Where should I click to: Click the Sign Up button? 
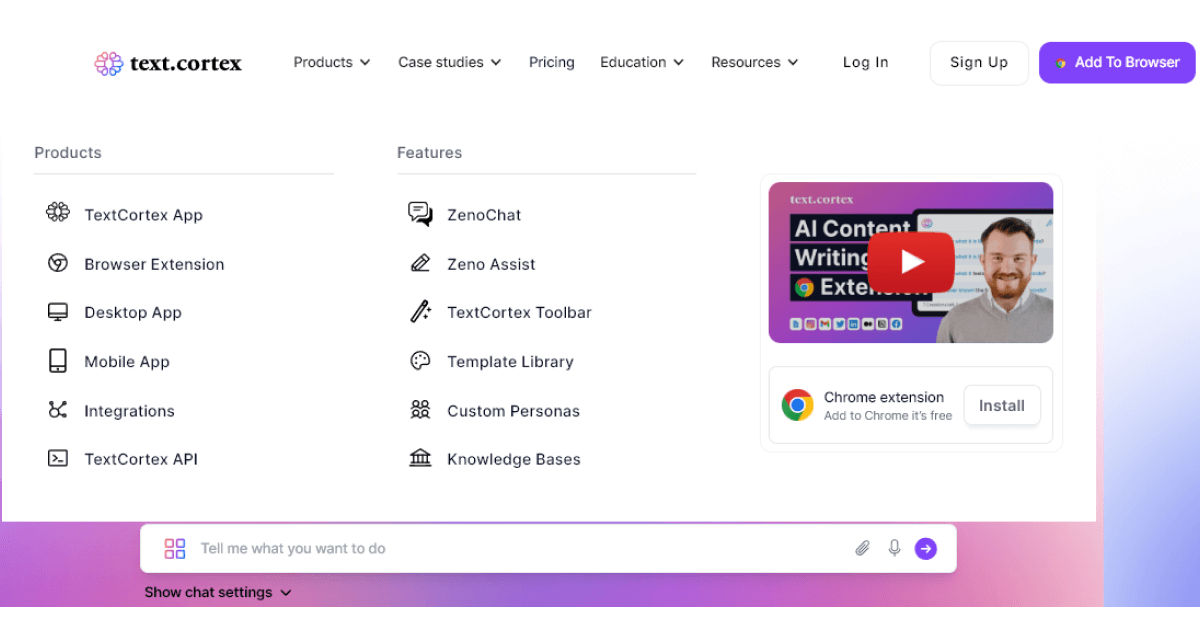(979, 62)
